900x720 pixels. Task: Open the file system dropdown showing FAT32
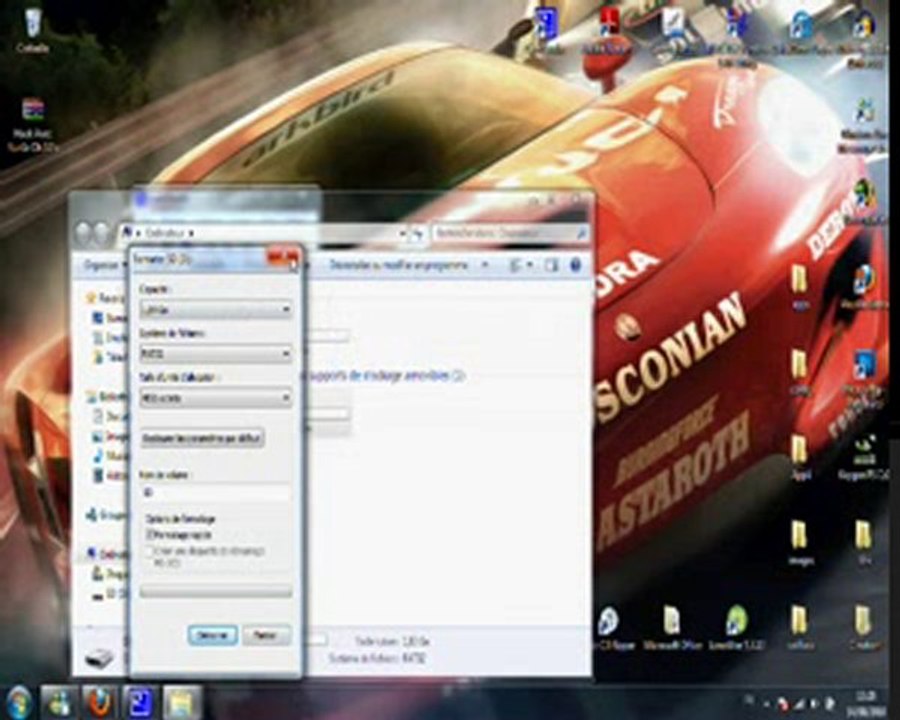pos(216,354)
